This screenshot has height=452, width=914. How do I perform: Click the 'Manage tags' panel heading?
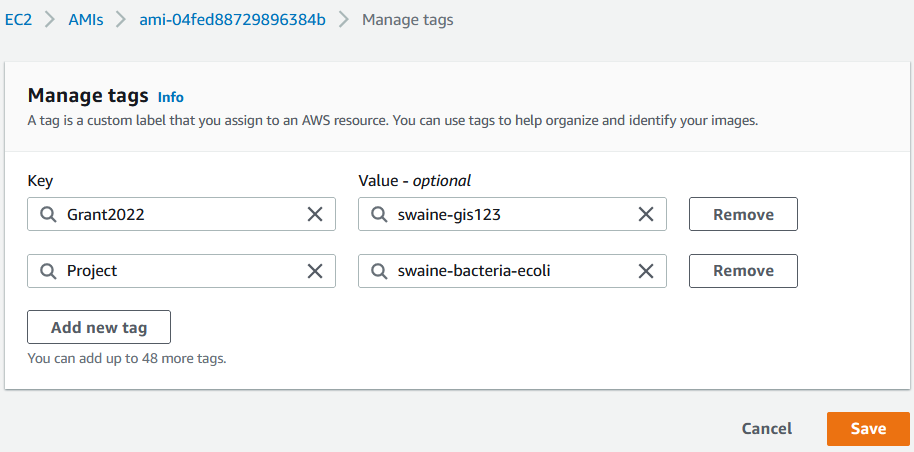[x=88, y=96]
